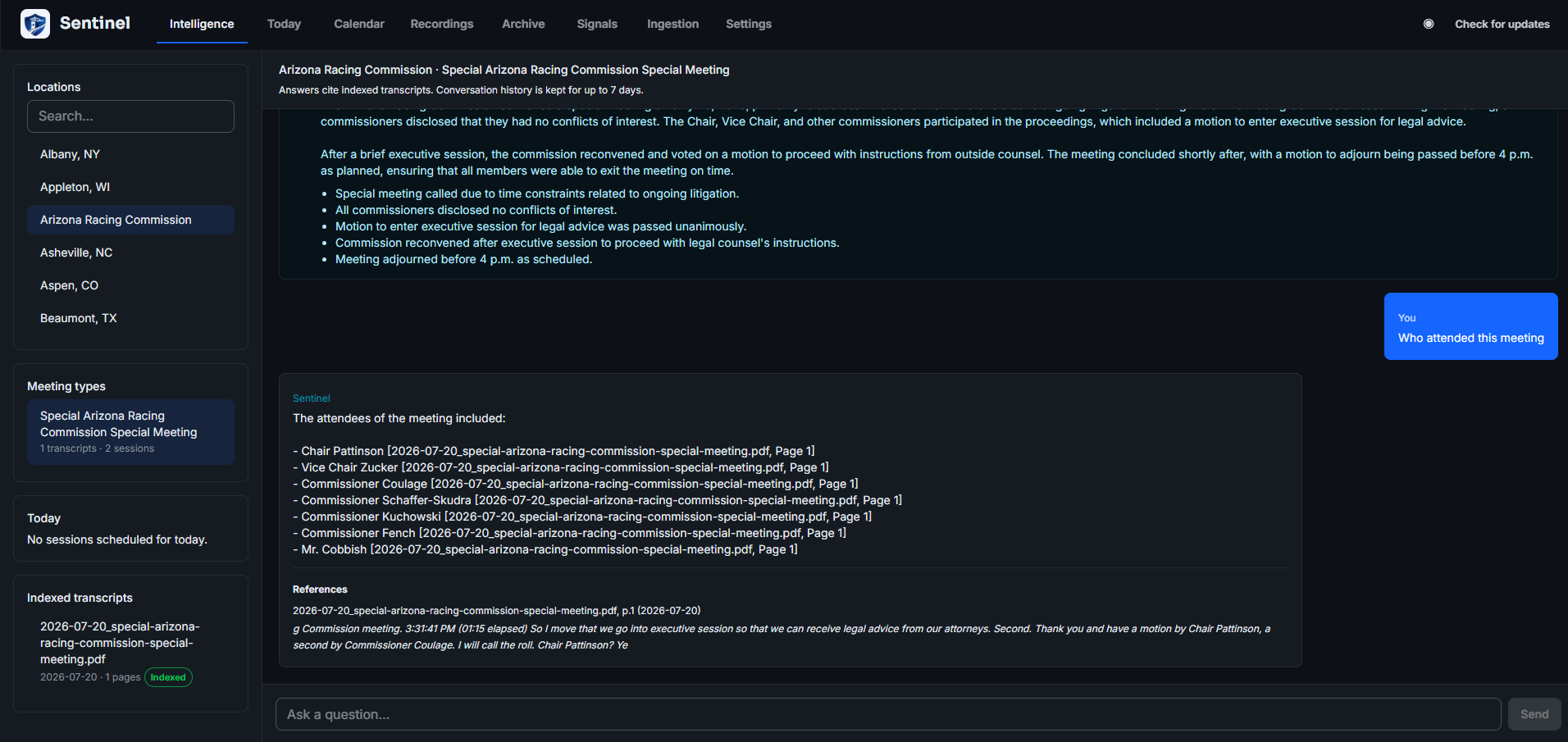Select the Beaumont, TX location
1568x742 pixels.
[x=130, y=318]
